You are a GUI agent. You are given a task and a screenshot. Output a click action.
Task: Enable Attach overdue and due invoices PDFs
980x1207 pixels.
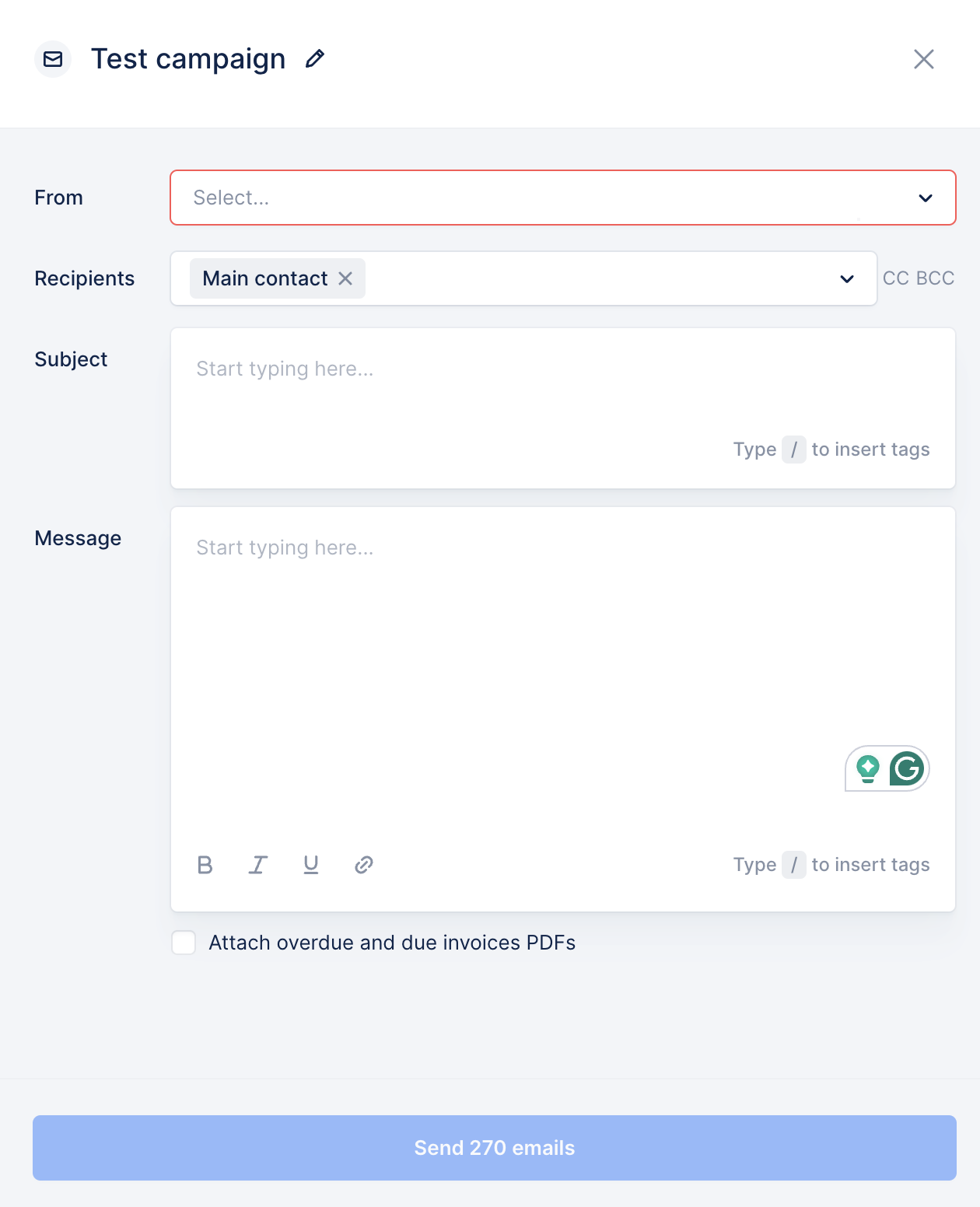pyautogui.click(x=184, y=943)
